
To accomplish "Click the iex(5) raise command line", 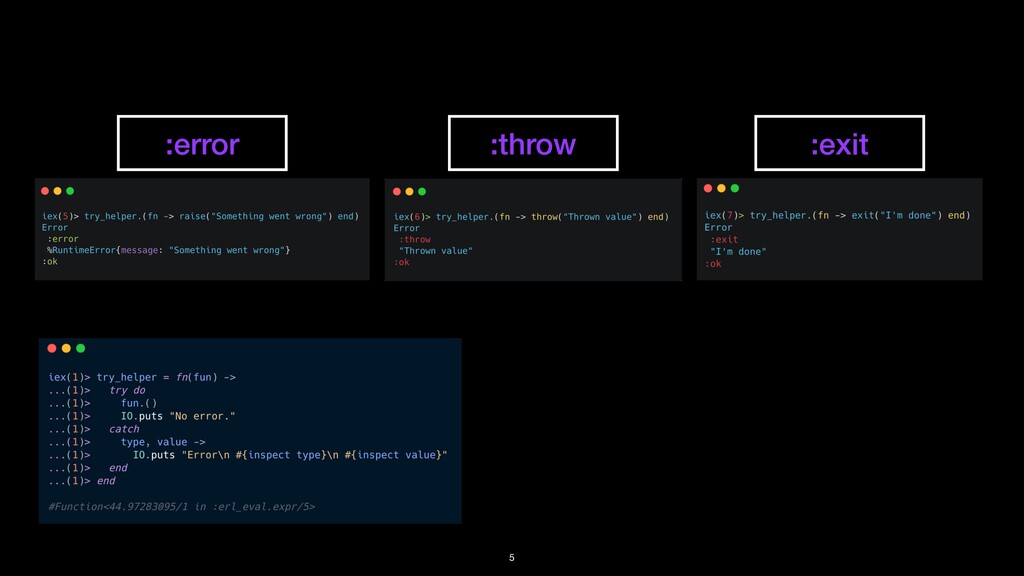I will 200,216.
